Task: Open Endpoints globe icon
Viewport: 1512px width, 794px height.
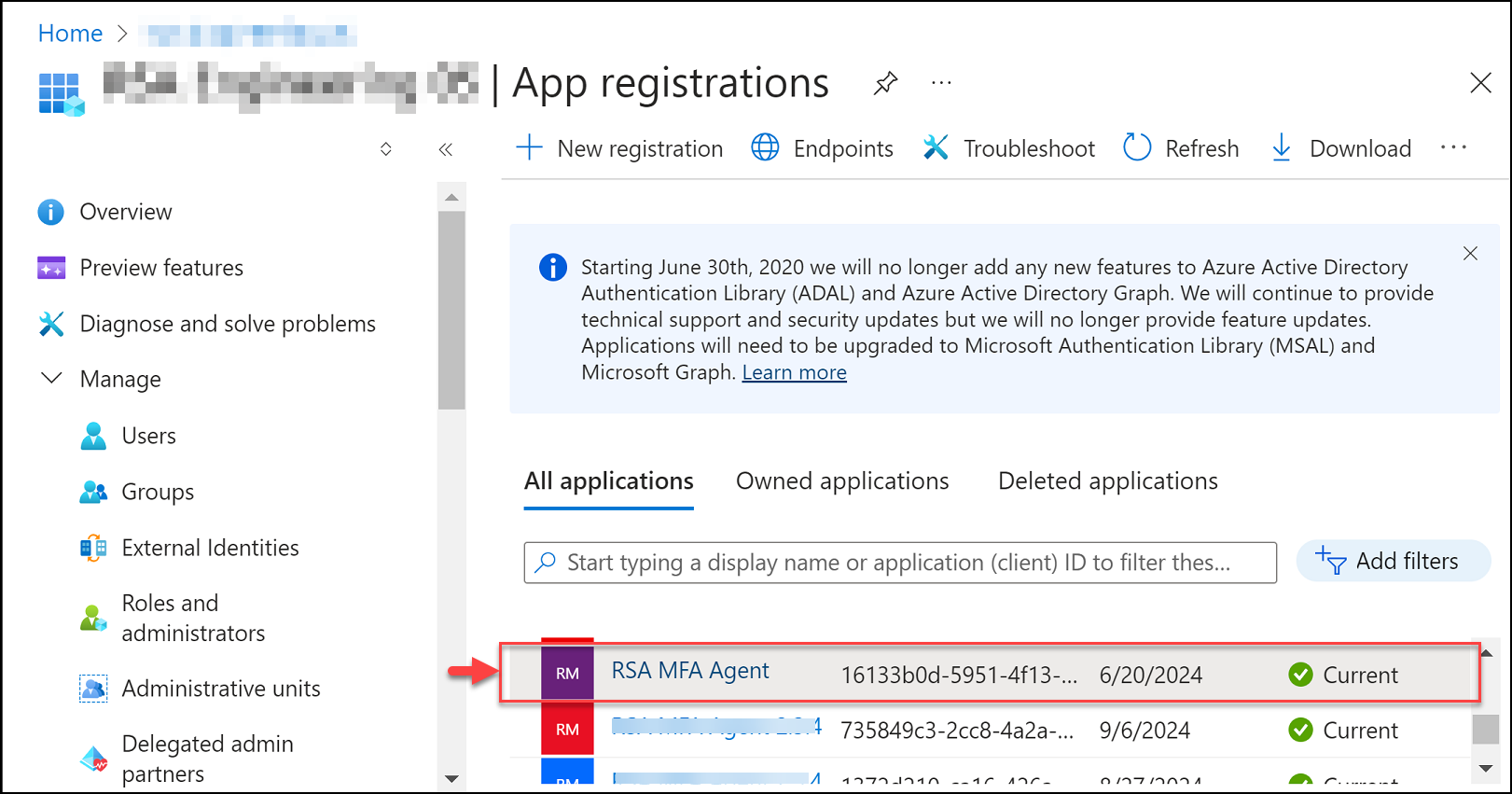Action: (x=765, y=147)
